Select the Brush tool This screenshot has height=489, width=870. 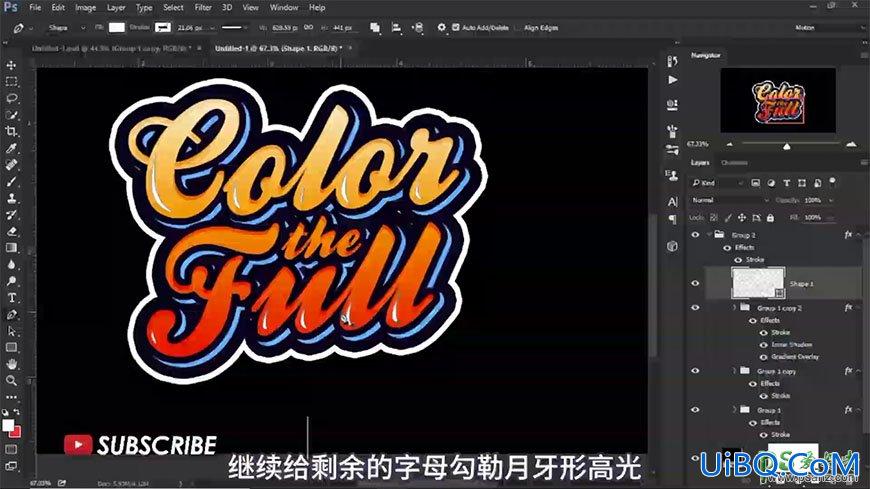pyautogui.click(x=11, y=182)
